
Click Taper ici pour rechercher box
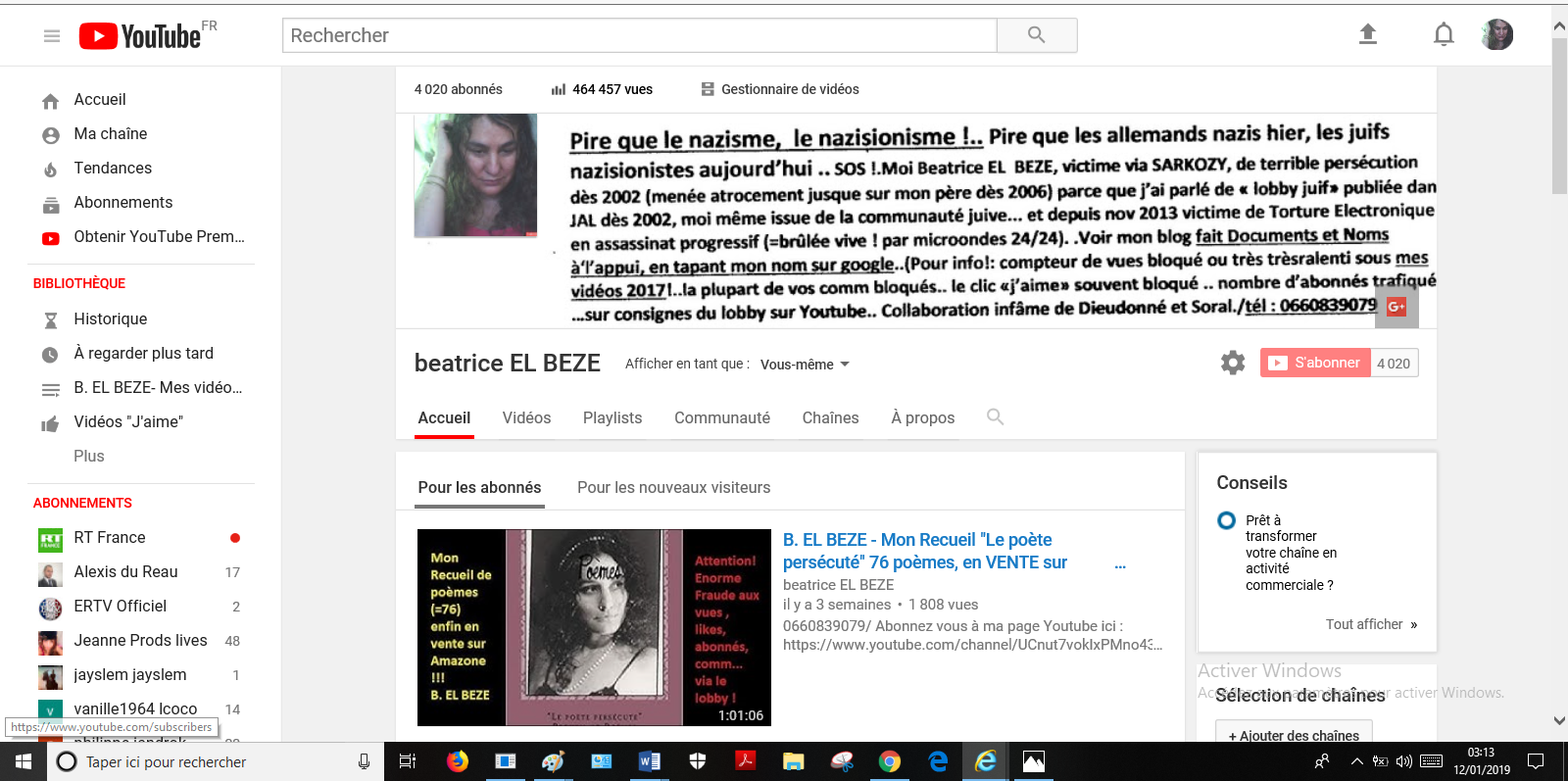click(x=215, y=761)
